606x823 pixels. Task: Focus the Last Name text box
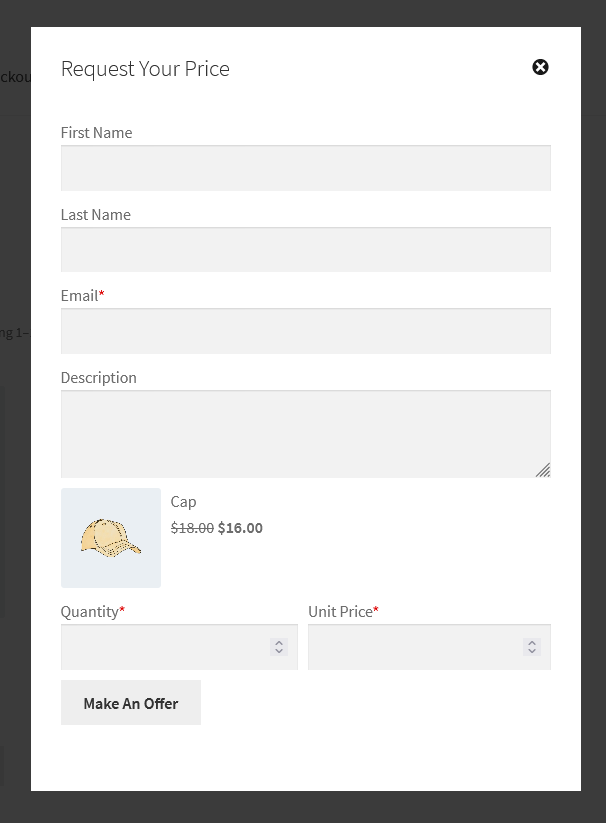[x=305, y=249]
